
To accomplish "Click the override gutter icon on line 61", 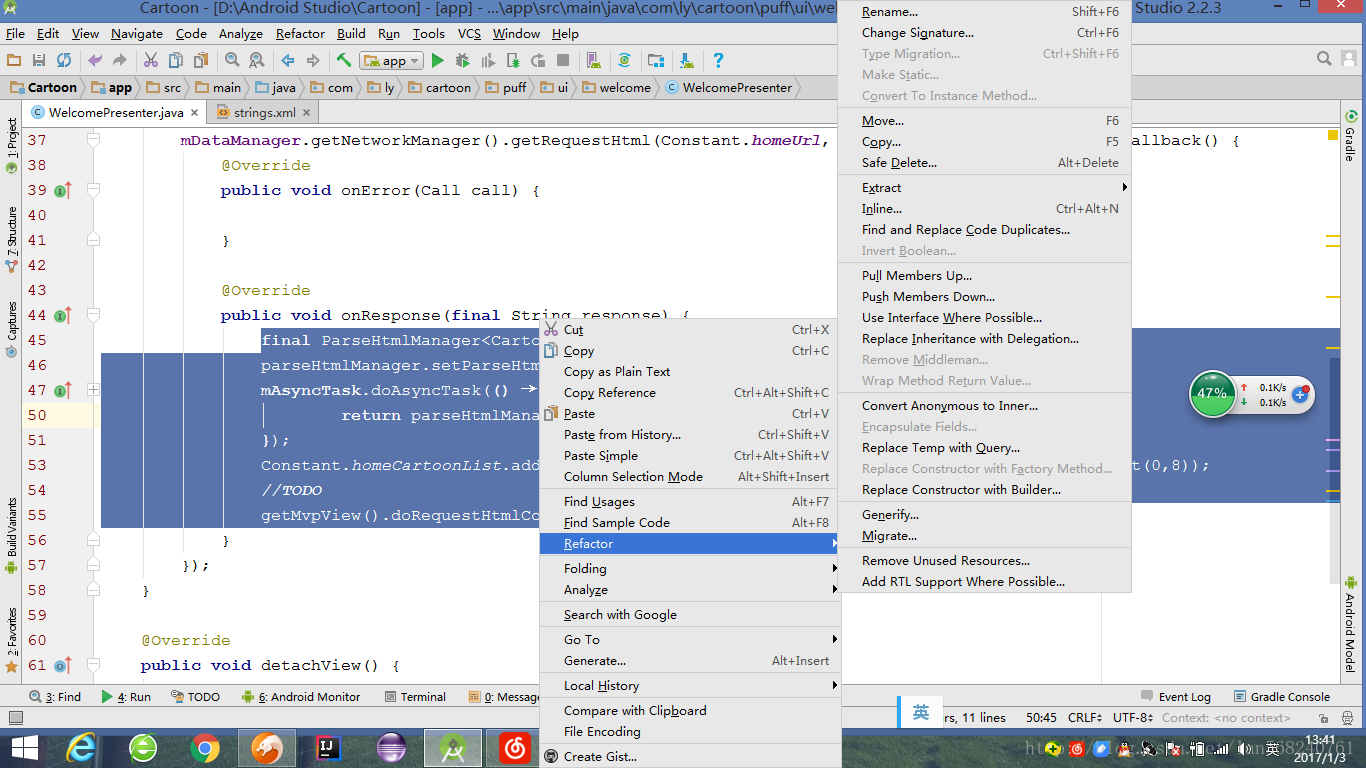I will coord(62,665).
